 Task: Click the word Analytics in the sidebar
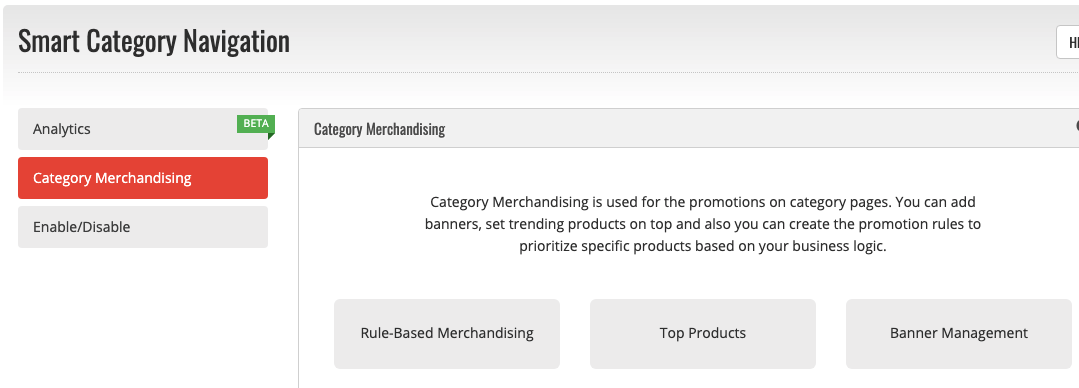click(61, 129)
